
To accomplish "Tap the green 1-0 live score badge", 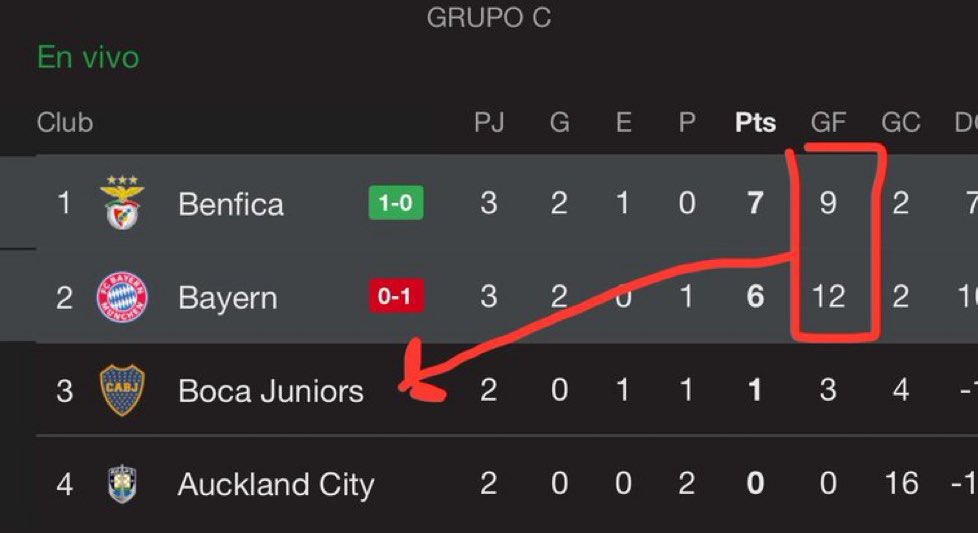I will tap(396, 203).
